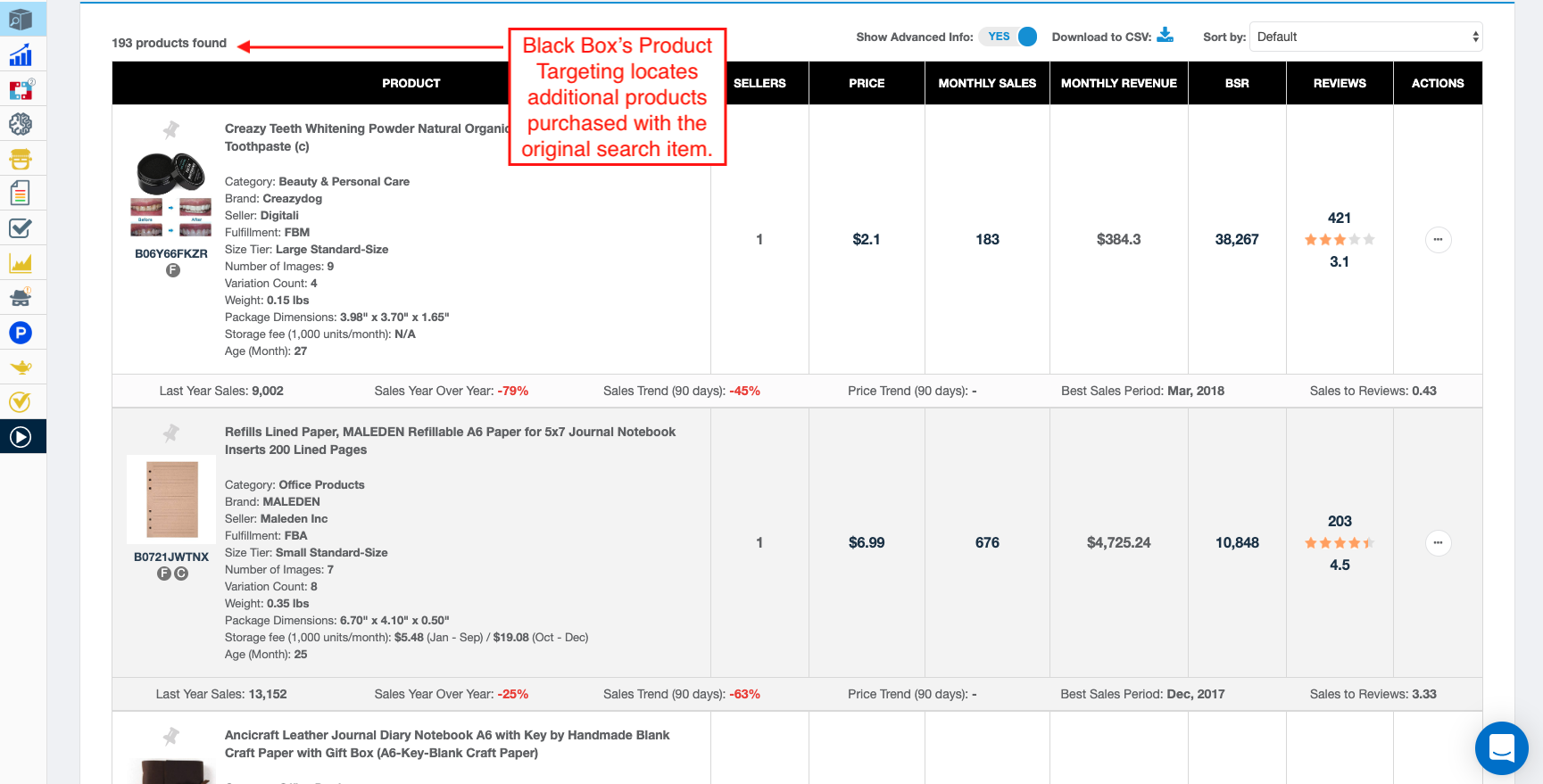
Task: Click the blue bar chart growth icon
Action: coord(21,55)
